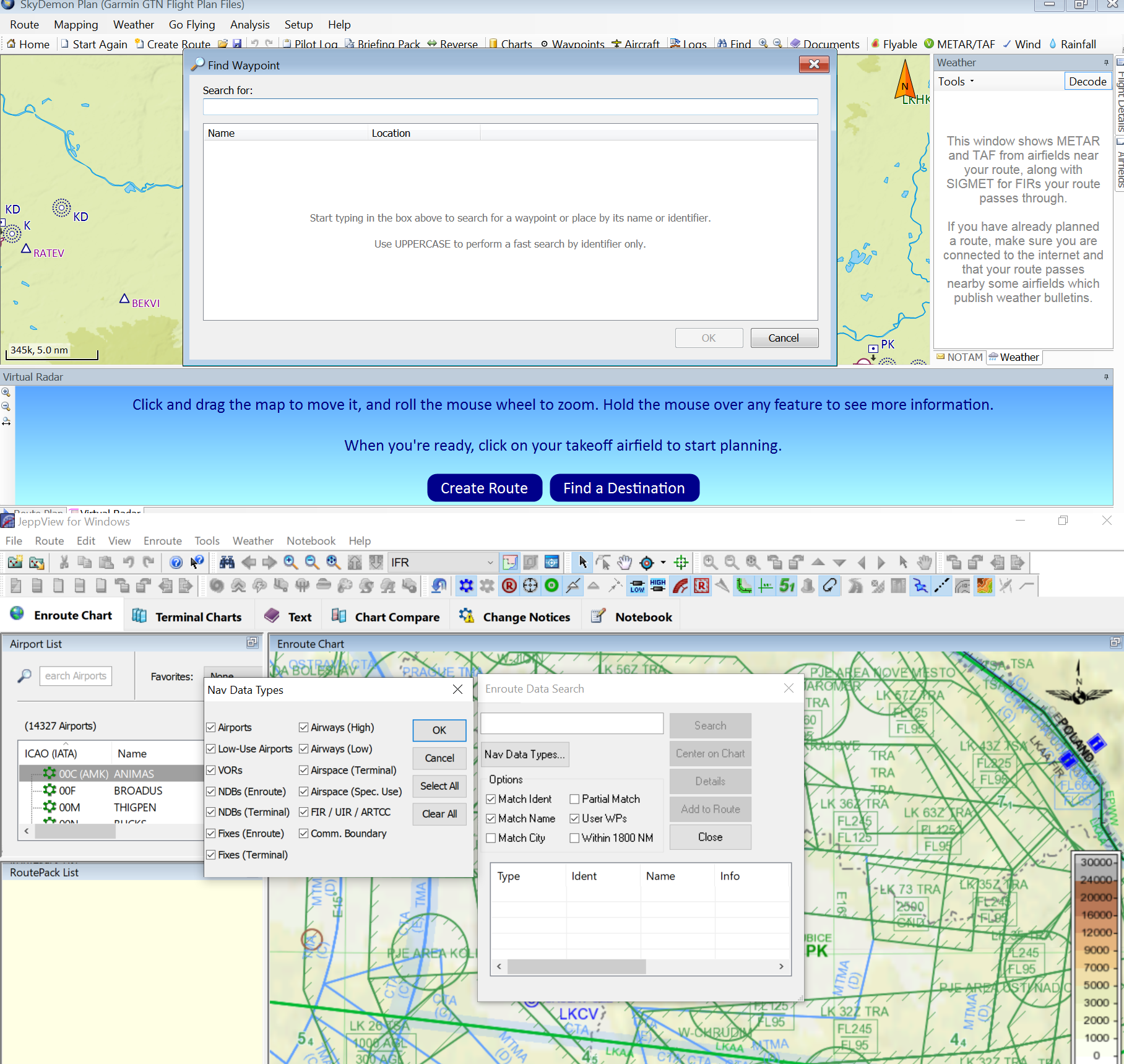Viewport: 1124px width, 1064px height.
Task: Click the Weather panel pin icon
Action: tap(1106, 62)
